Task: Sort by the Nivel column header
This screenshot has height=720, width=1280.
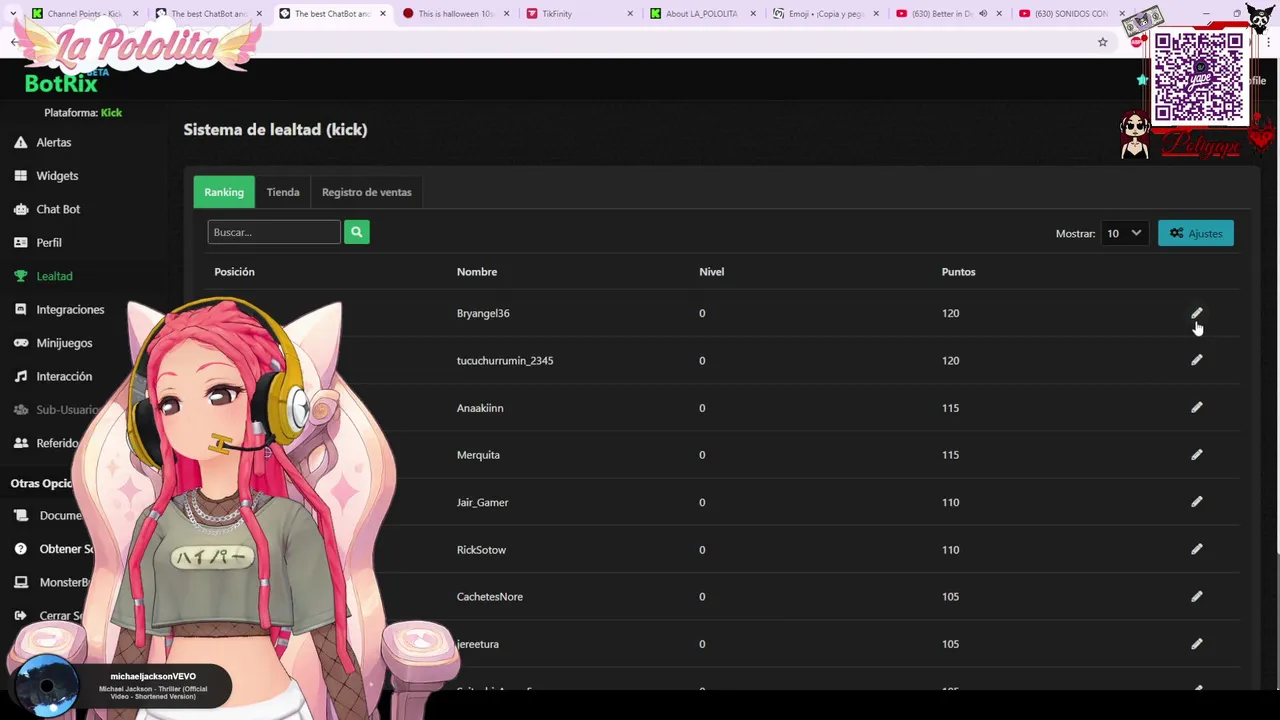Action: tap(711, 272)
